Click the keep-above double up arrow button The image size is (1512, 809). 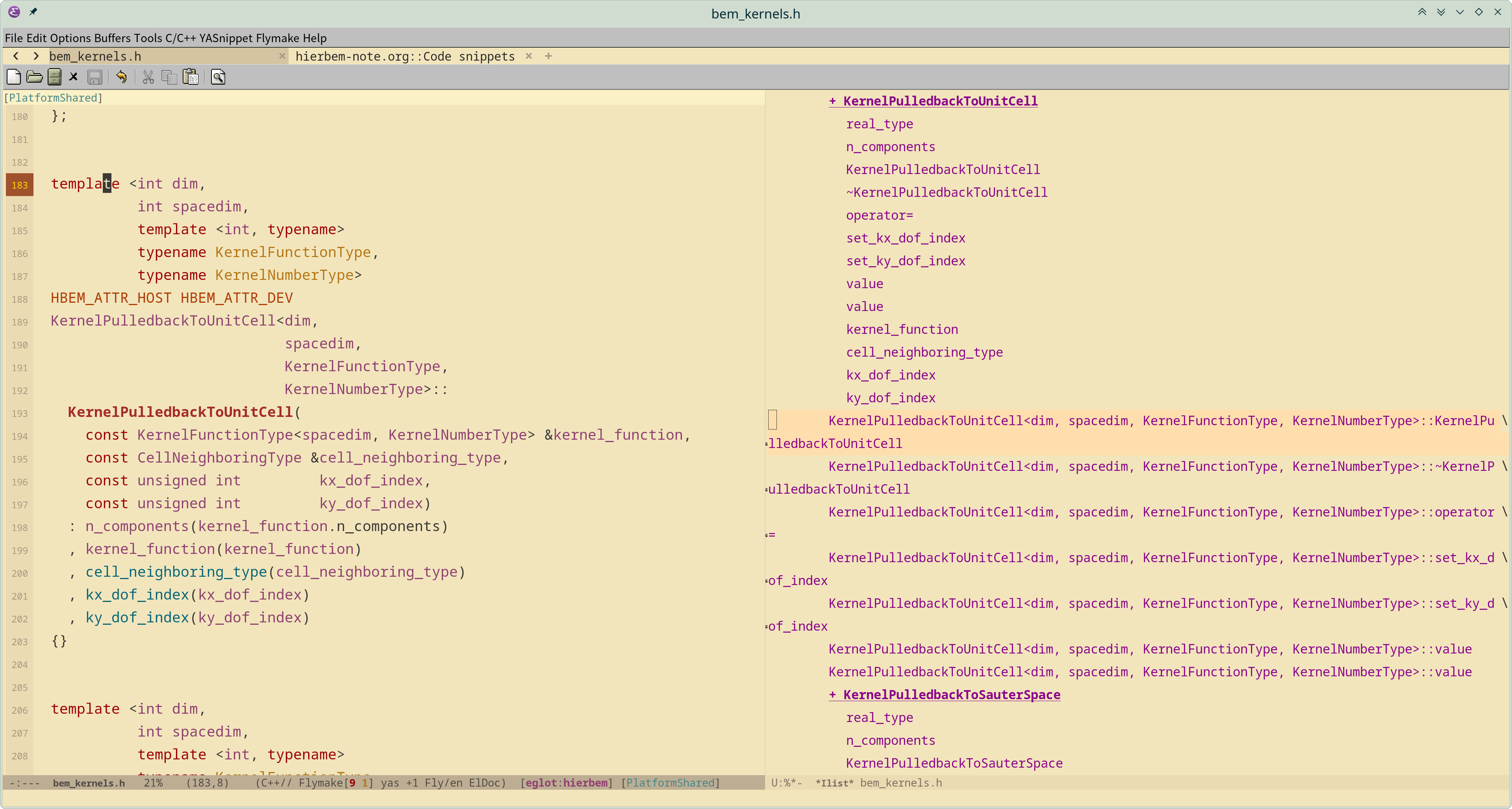tap(1421, 12)
